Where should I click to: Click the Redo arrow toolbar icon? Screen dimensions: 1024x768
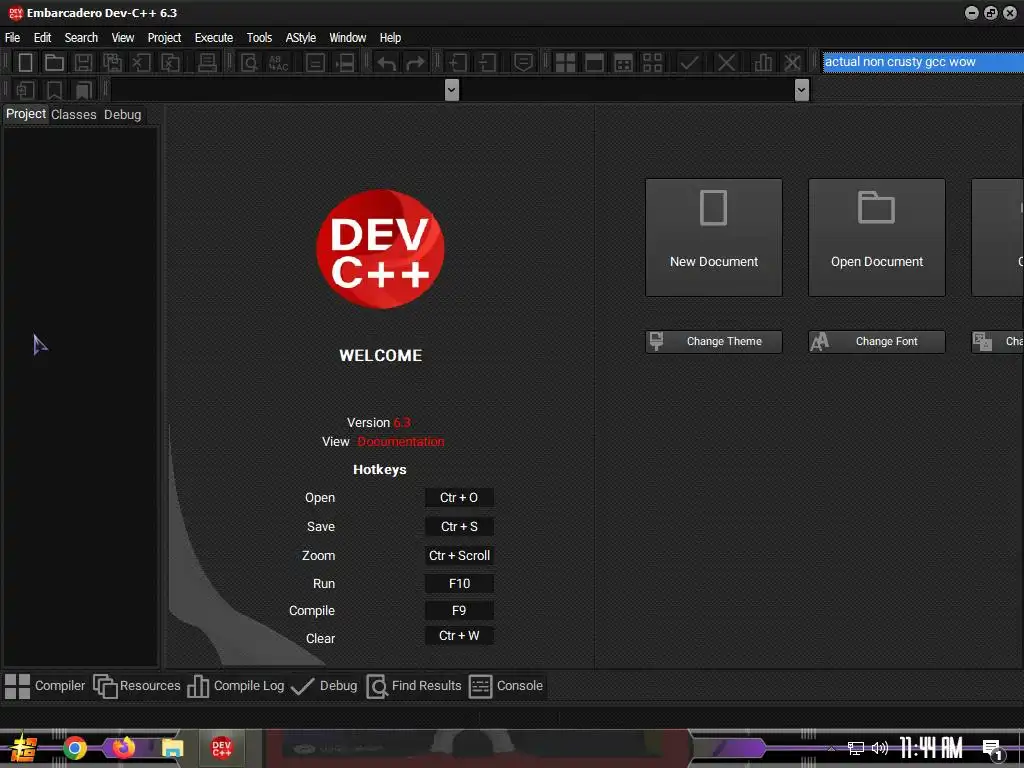pos(415,63)
